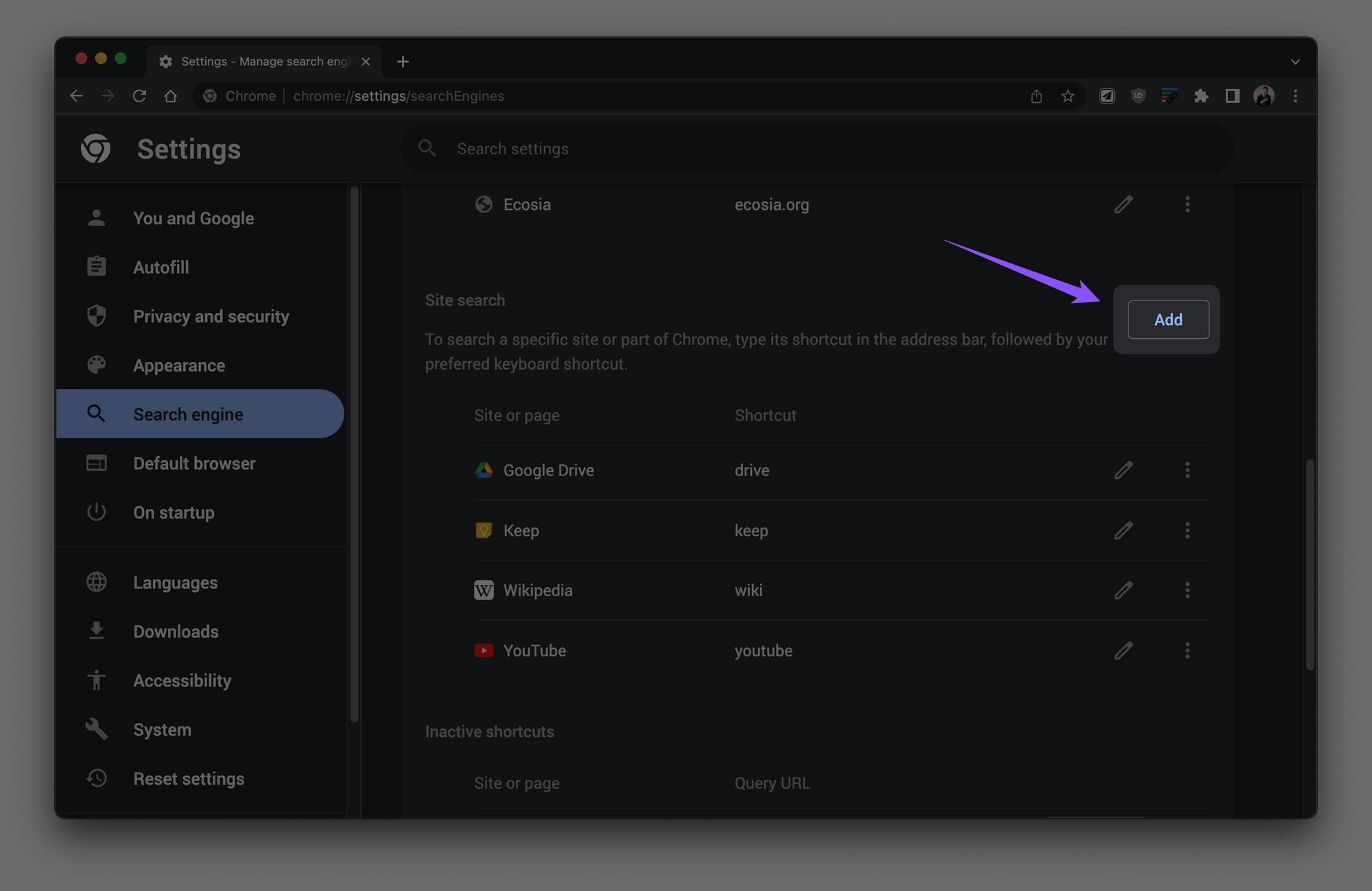This screenshot has height=891, width=1372.
Task: Open the profile avatar menu
Action: click(x=1264, y=96)
